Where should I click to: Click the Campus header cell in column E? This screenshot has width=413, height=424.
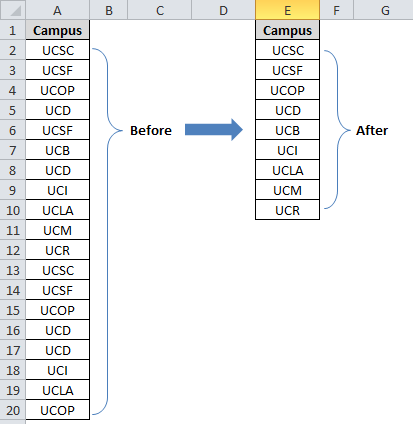[288, 30]
